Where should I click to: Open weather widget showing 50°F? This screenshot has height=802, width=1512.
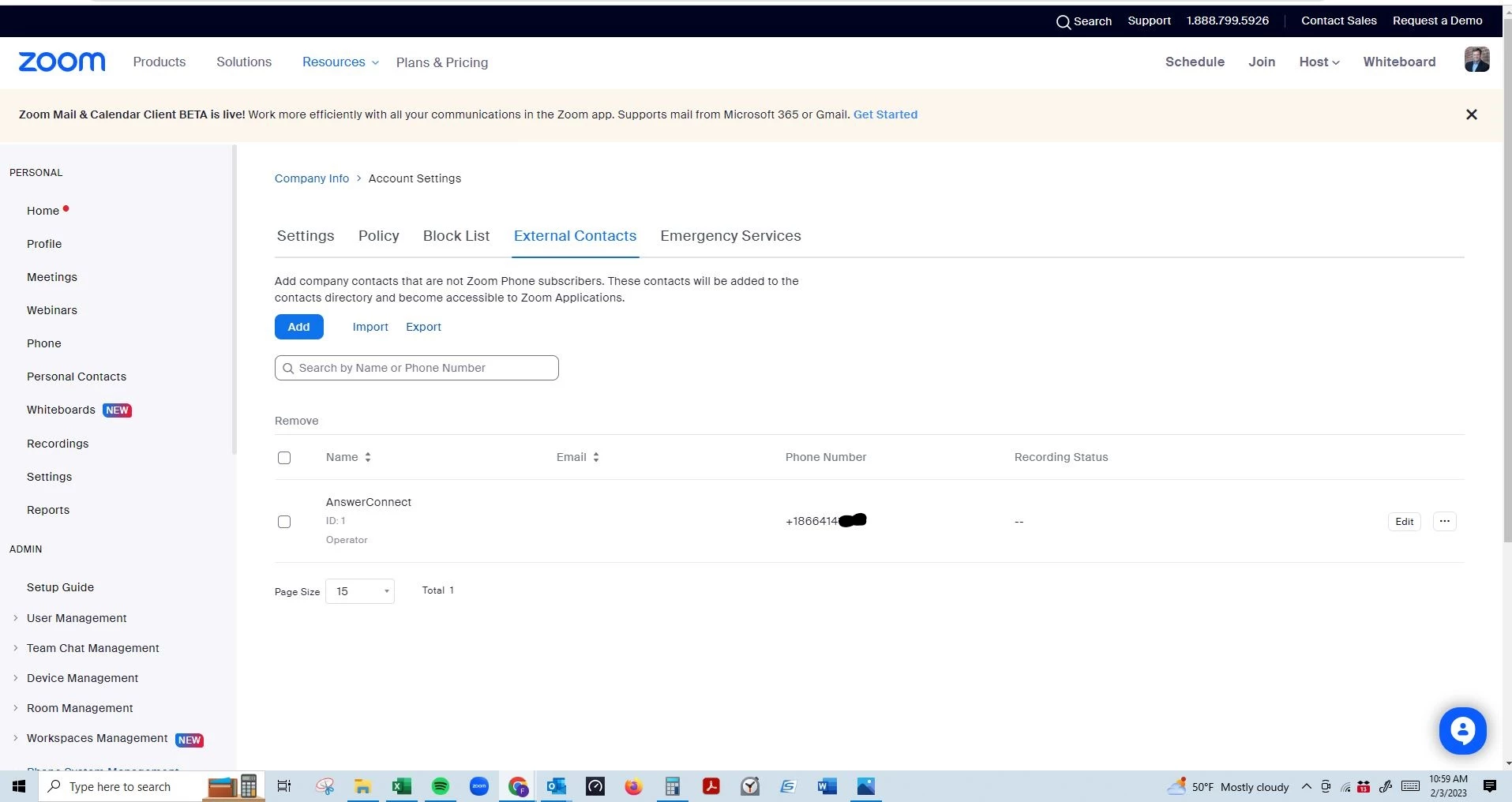click(x=1229, y=786)
